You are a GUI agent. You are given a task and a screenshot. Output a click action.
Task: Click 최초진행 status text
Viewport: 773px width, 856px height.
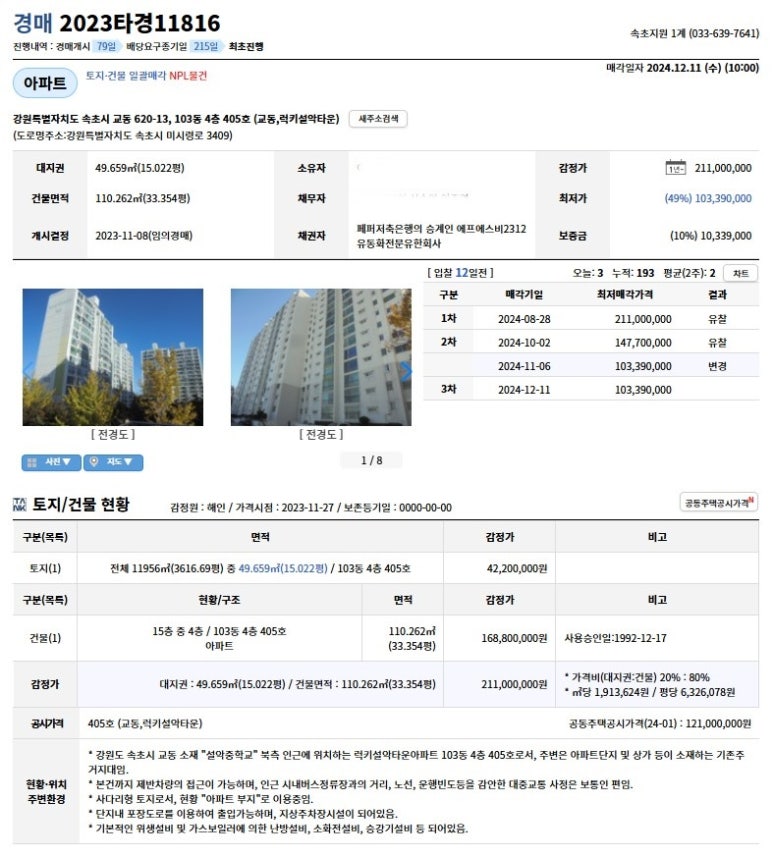pos(246,46)
